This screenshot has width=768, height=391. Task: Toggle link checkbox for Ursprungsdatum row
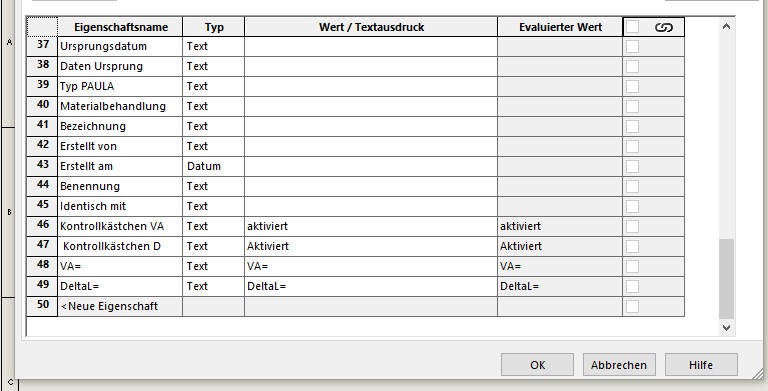pos(632,47)
